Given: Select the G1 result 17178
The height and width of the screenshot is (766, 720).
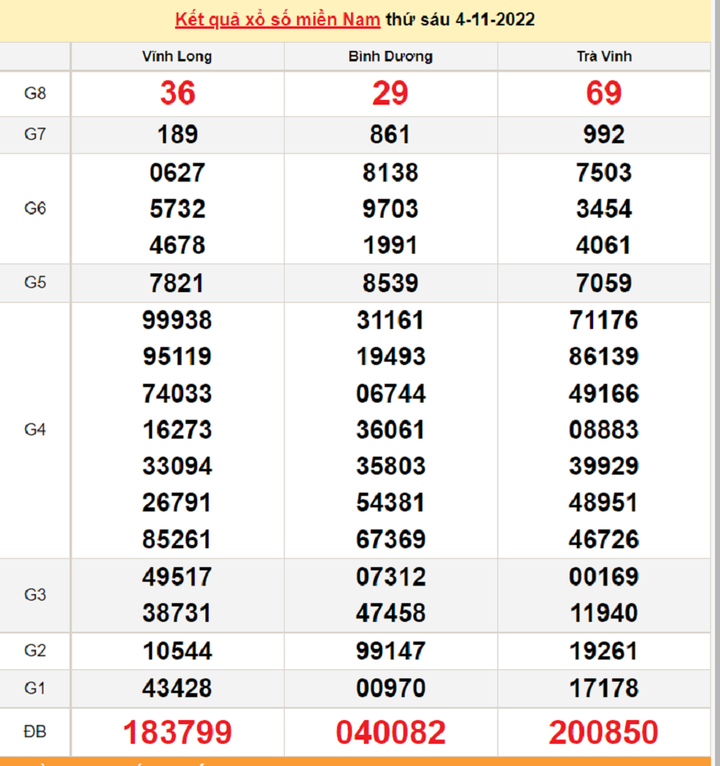Looking at the screenshot, I should 604,689.
